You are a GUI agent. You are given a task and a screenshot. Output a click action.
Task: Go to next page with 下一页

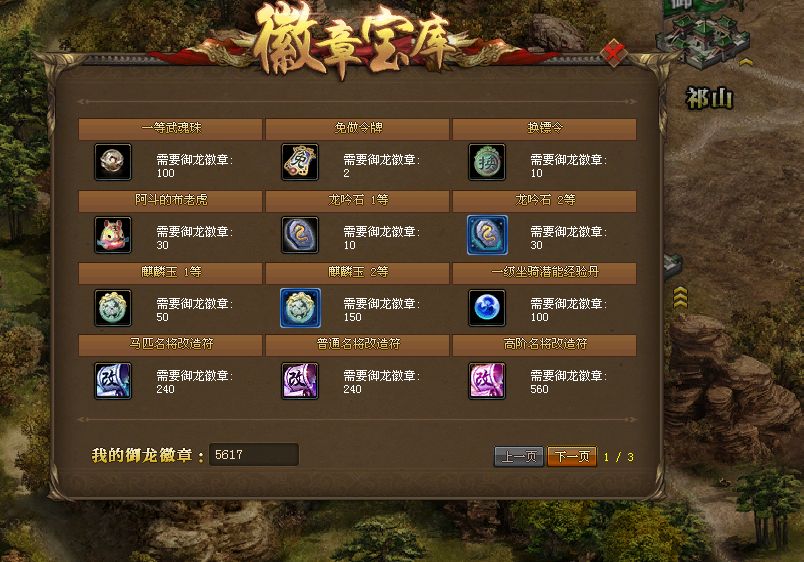(x=572, y=456)
